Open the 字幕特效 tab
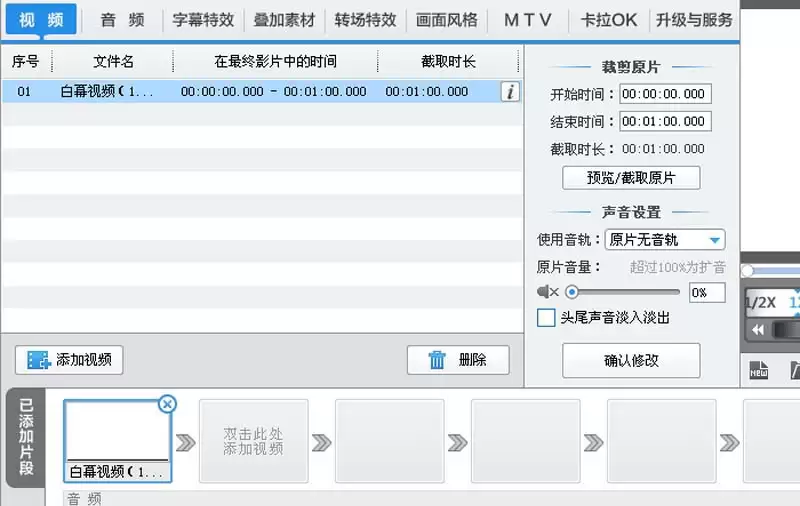This screenshot has height=506, width=800. 203,20
